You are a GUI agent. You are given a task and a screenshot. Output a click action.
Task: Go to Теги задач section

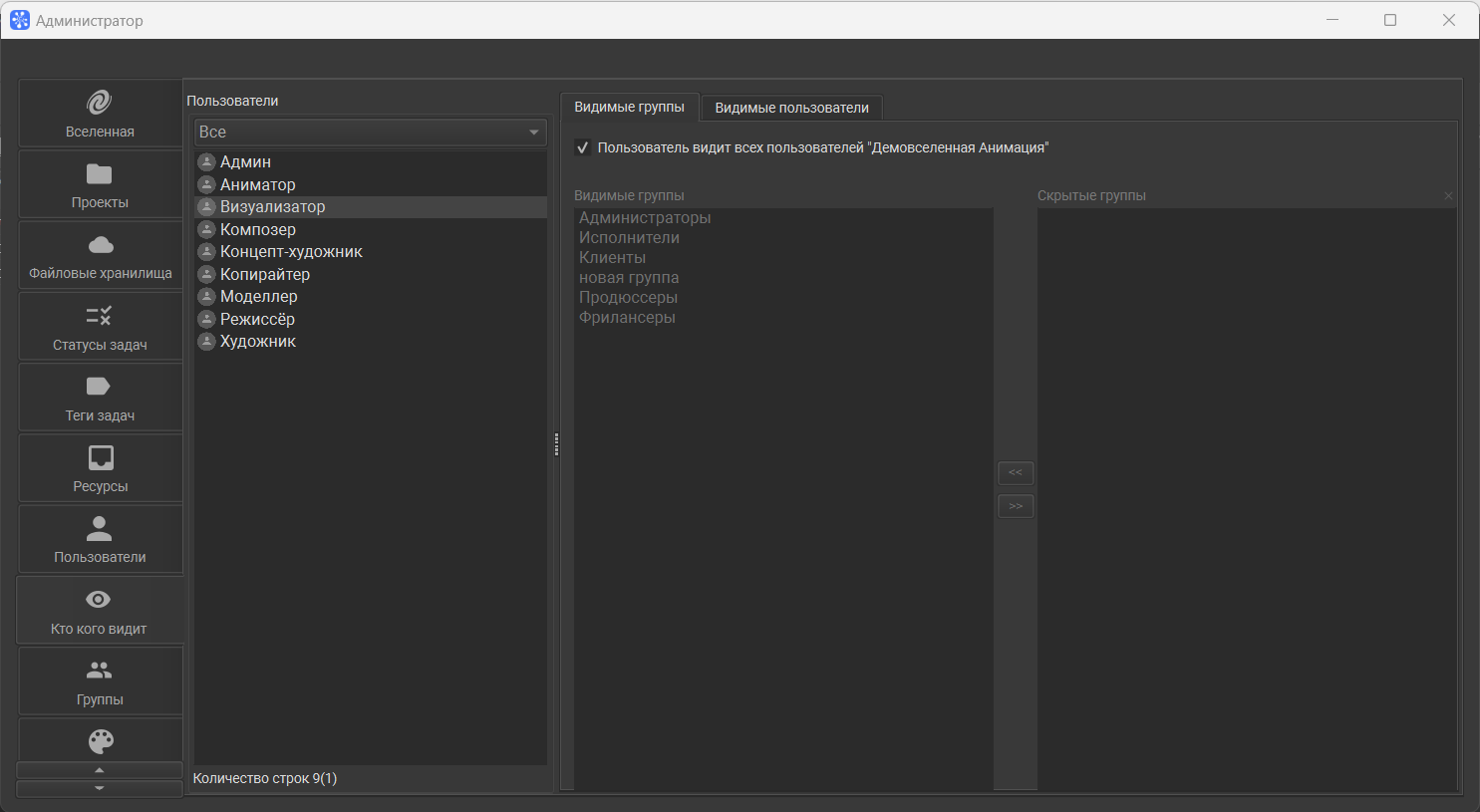coord(100,398)
